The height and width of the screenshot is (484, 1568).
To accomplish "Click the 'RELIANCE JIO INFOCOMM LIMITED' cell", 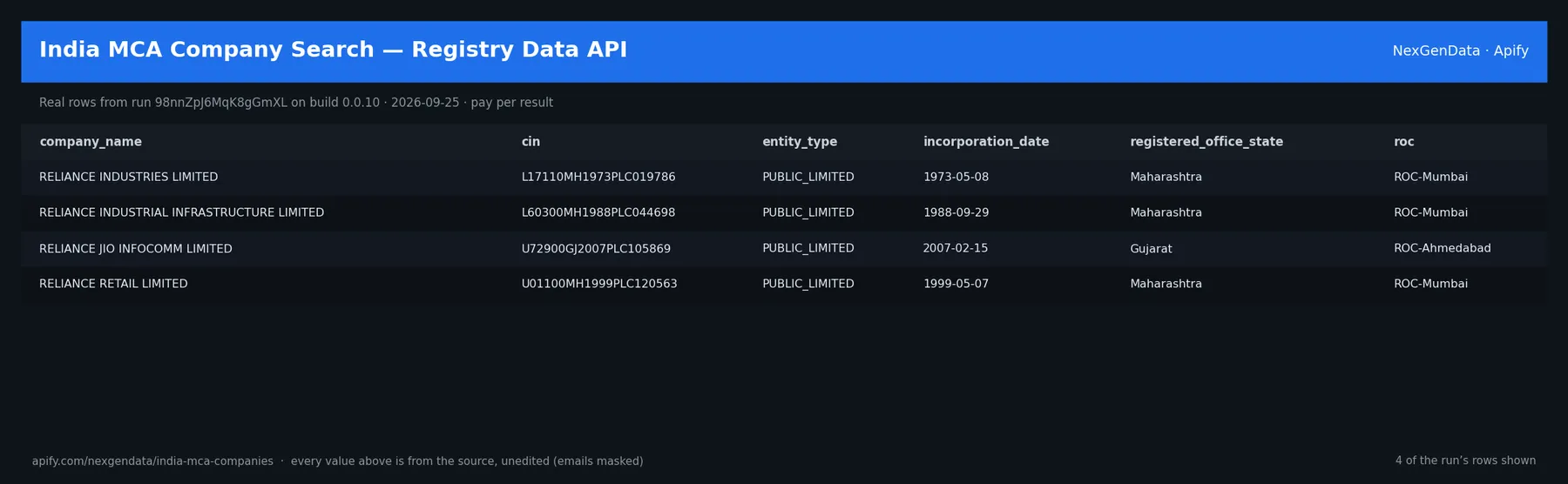I will pos(136,249).
